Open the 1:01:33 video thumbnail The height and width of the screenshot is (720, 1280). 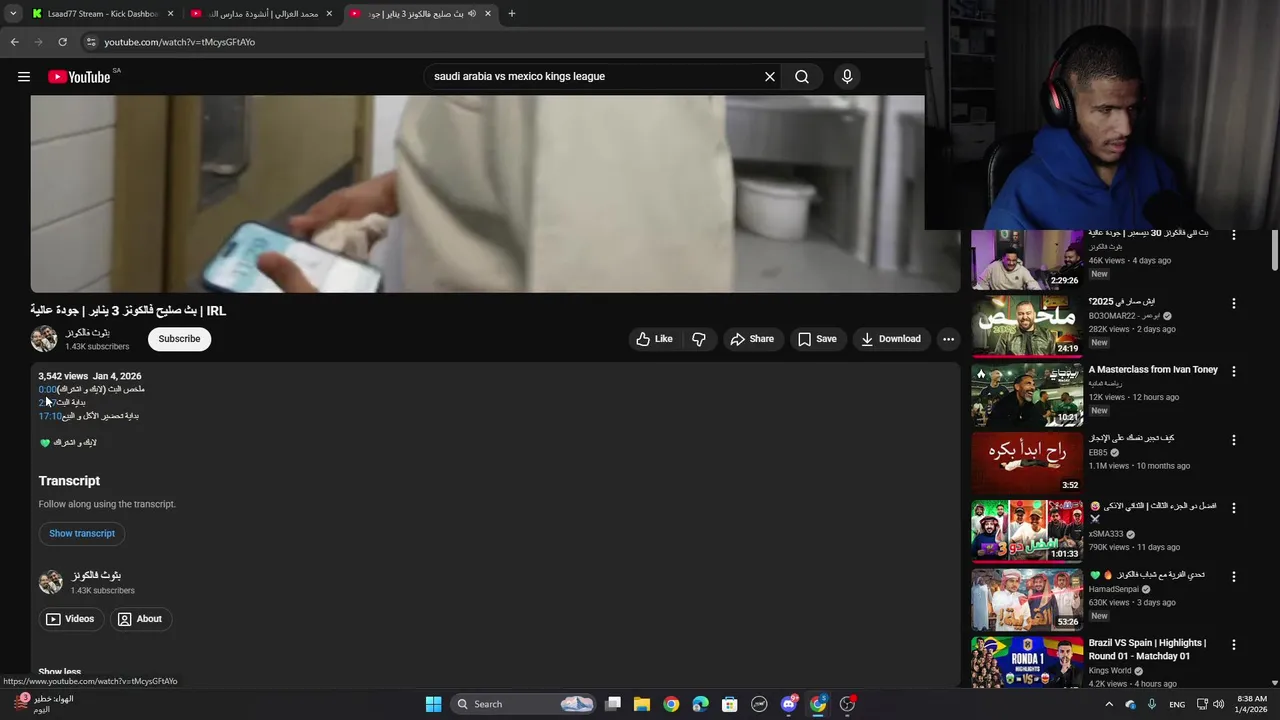pos(1027,531)
